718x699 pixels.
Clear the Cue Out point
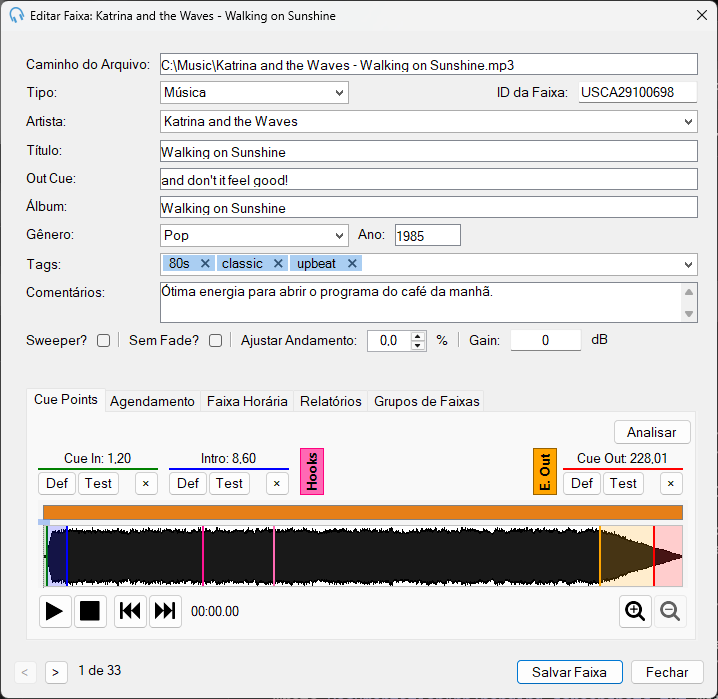[x=671, y=484]
